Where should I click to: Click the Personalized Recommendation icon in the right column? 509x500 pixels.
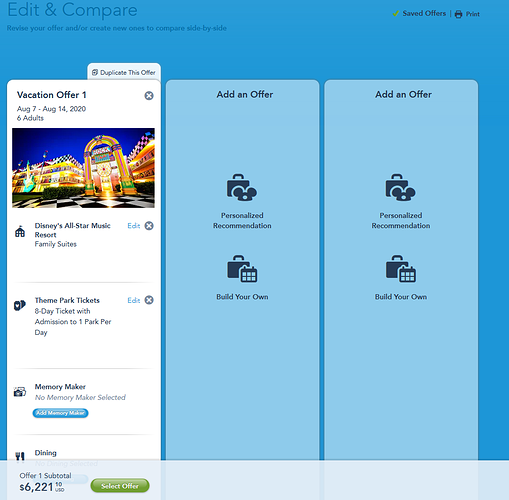400,187
